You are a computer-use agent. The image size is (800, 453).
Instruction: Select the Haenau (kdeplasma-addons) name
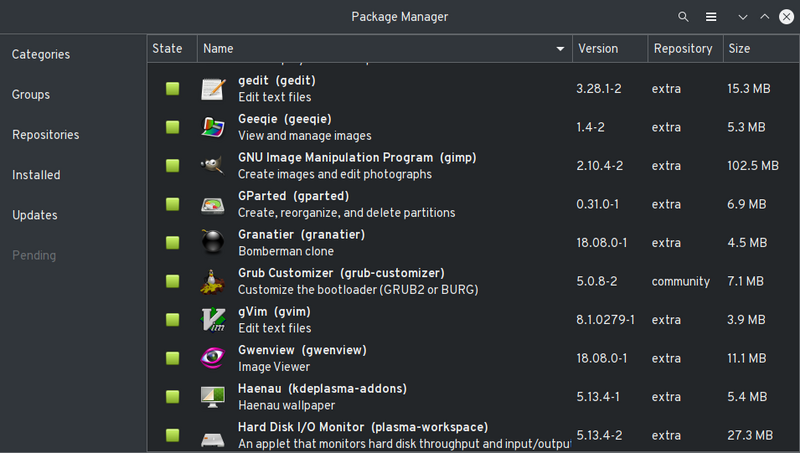tap(322, 389)
